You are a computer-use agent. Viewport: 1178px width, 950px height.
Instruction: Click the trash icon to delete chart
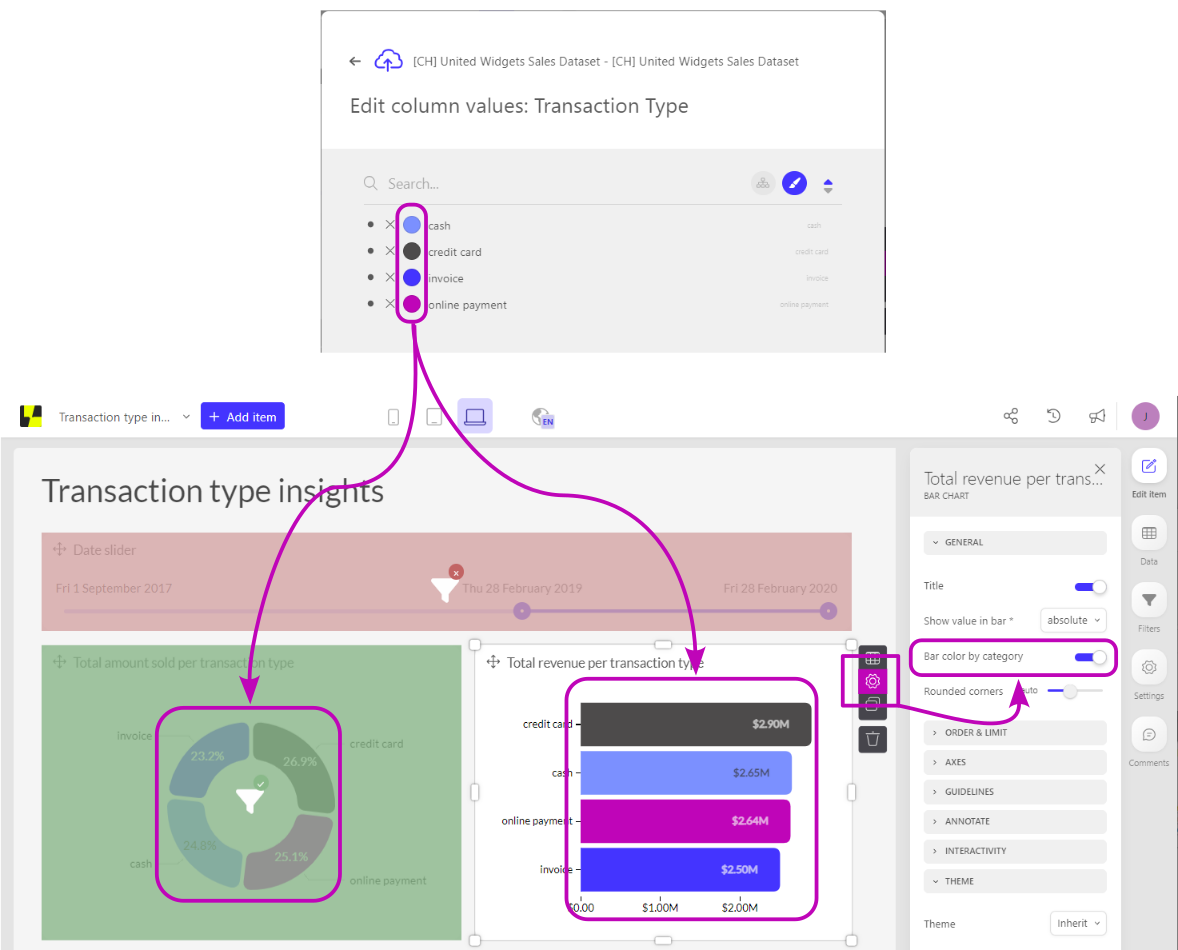pos(873,738)
